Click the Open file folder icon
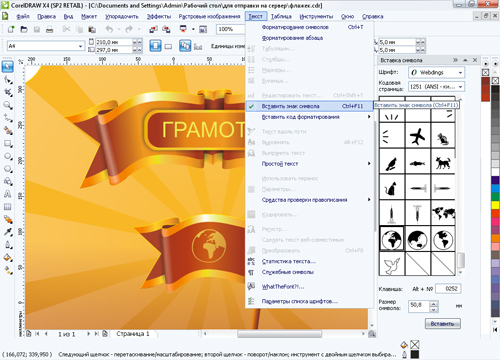500x360 pixels. [x=24, y=29]
